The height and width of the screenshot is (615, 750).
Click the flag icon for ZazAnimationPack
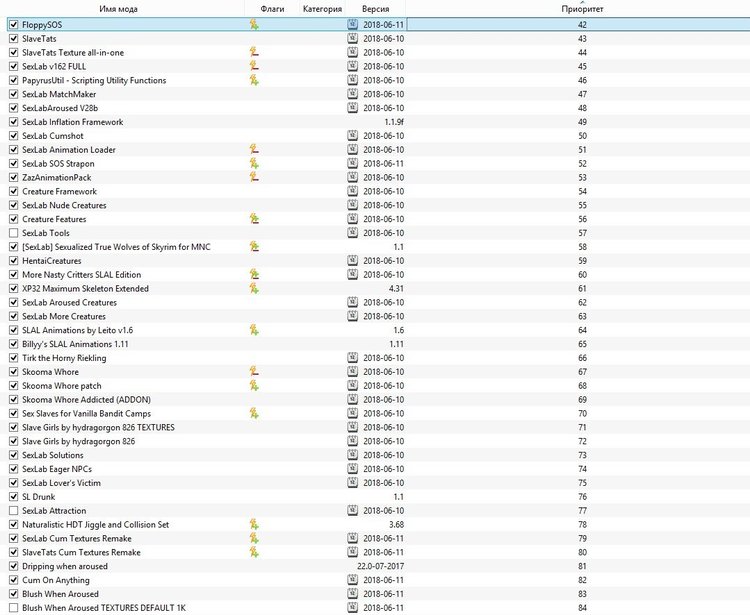tap(254, 177)
